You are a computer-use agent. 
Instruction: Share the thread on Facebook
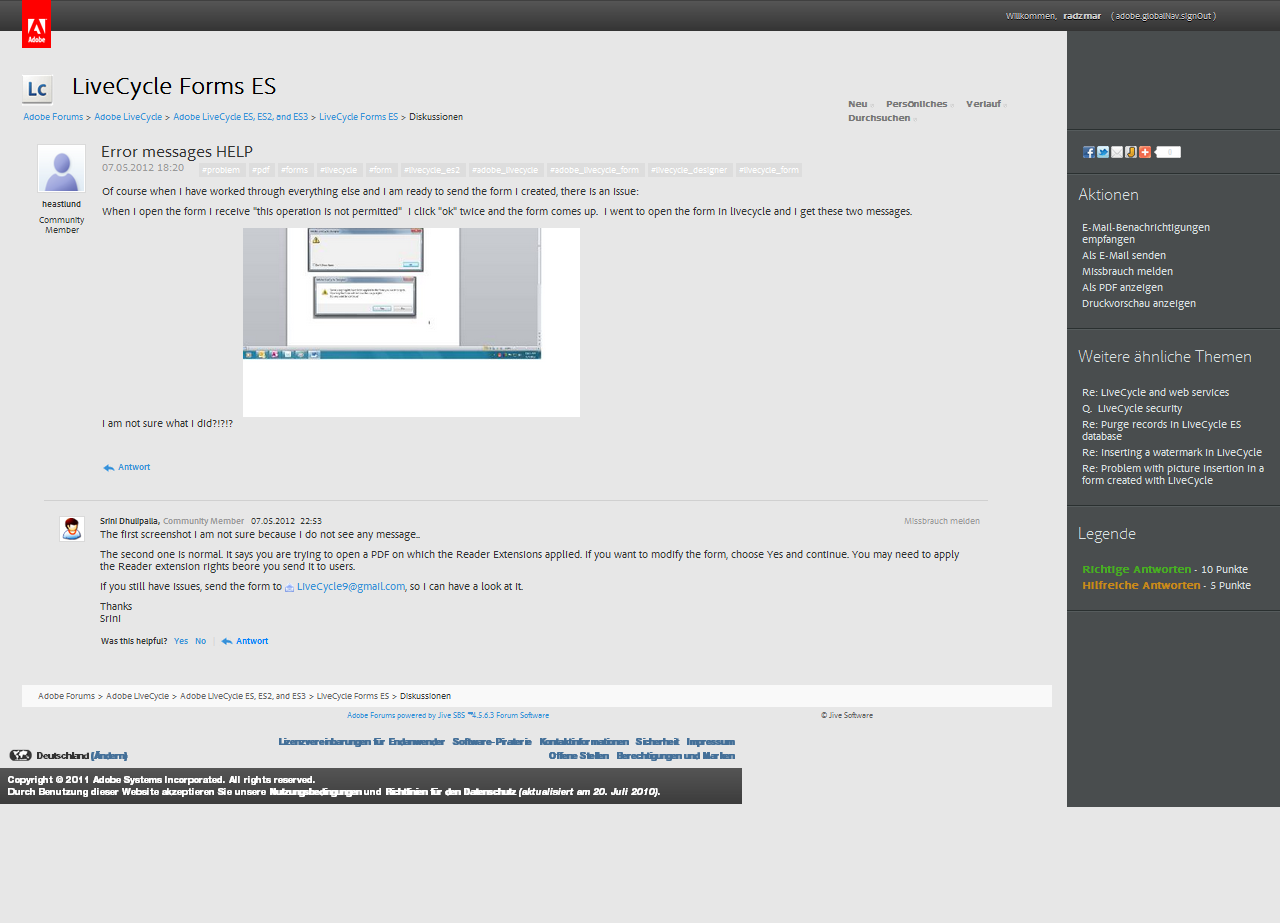tap(1088, 152)
